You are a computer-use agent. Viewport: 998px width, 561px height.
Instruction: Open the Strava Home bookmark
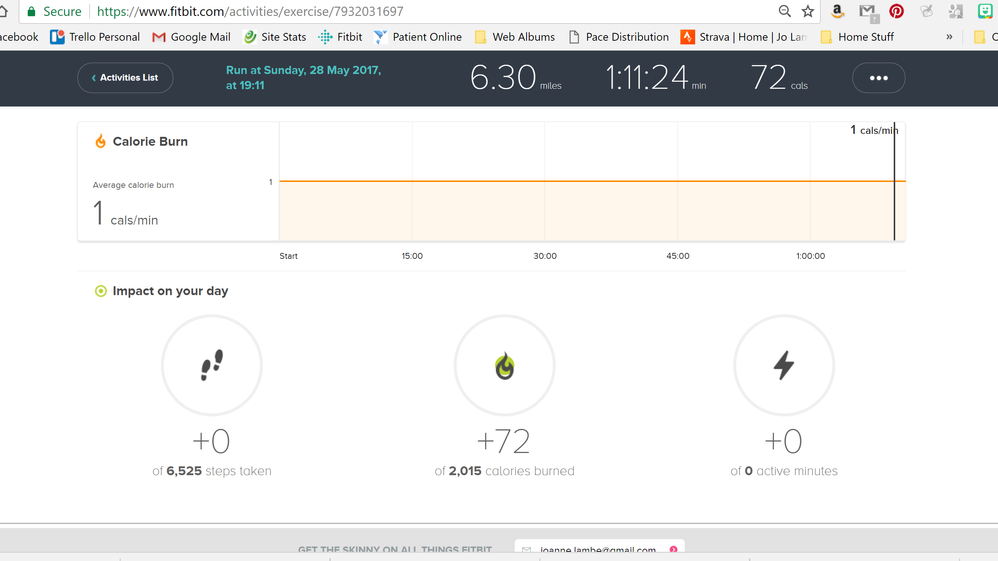(743, 37)
